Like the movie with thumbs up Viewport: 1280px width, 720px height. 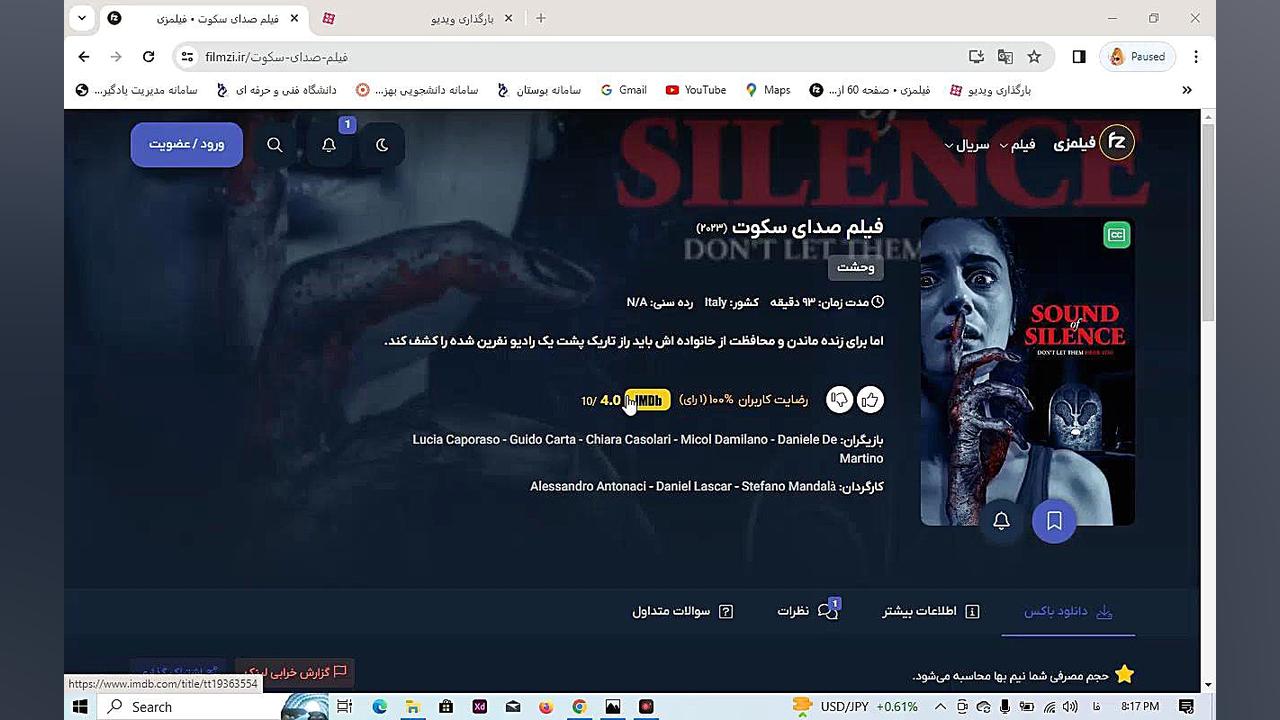pyautogui.click(x=870, y=399)
